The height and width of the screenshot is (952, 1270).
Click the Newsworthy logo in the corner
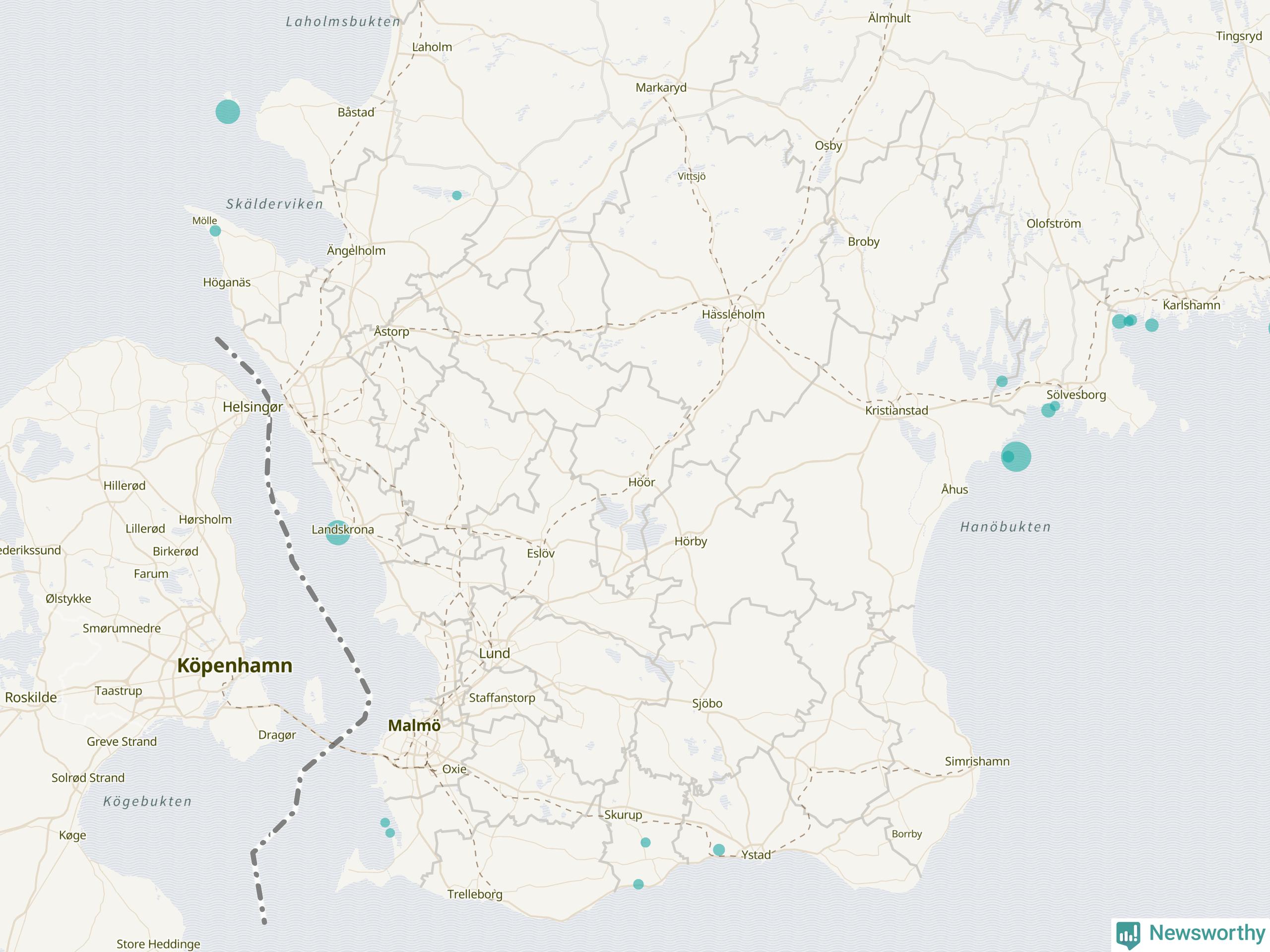pos(1191,934)
